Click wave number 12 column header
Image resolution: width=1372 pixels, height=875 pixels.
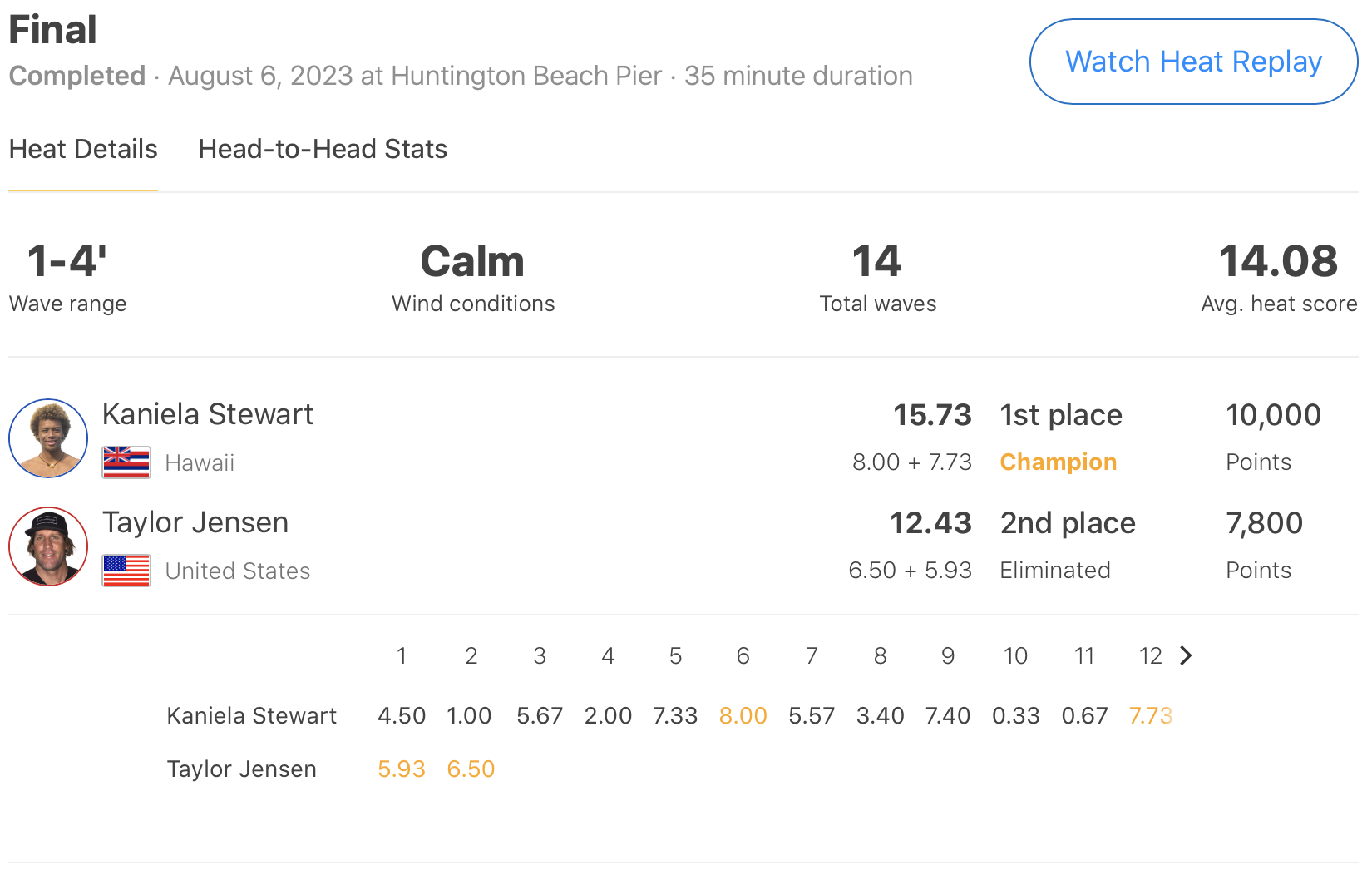point(1150,656)
